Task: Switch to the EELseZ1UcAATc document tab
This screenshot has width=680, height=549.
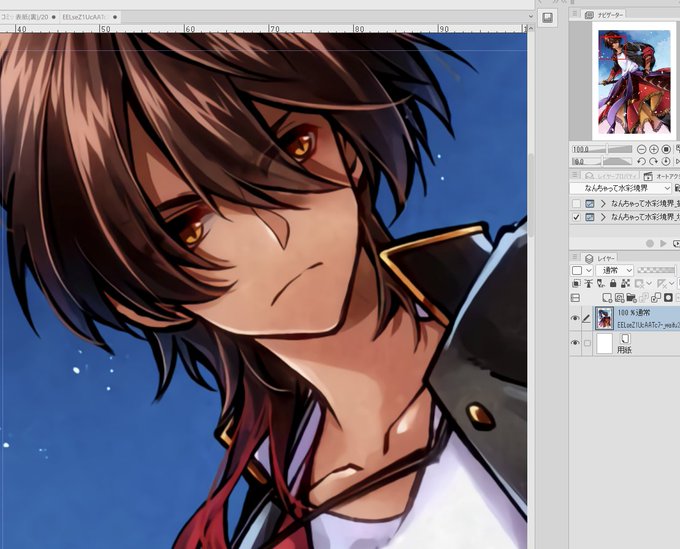Action: pos(90,17)
